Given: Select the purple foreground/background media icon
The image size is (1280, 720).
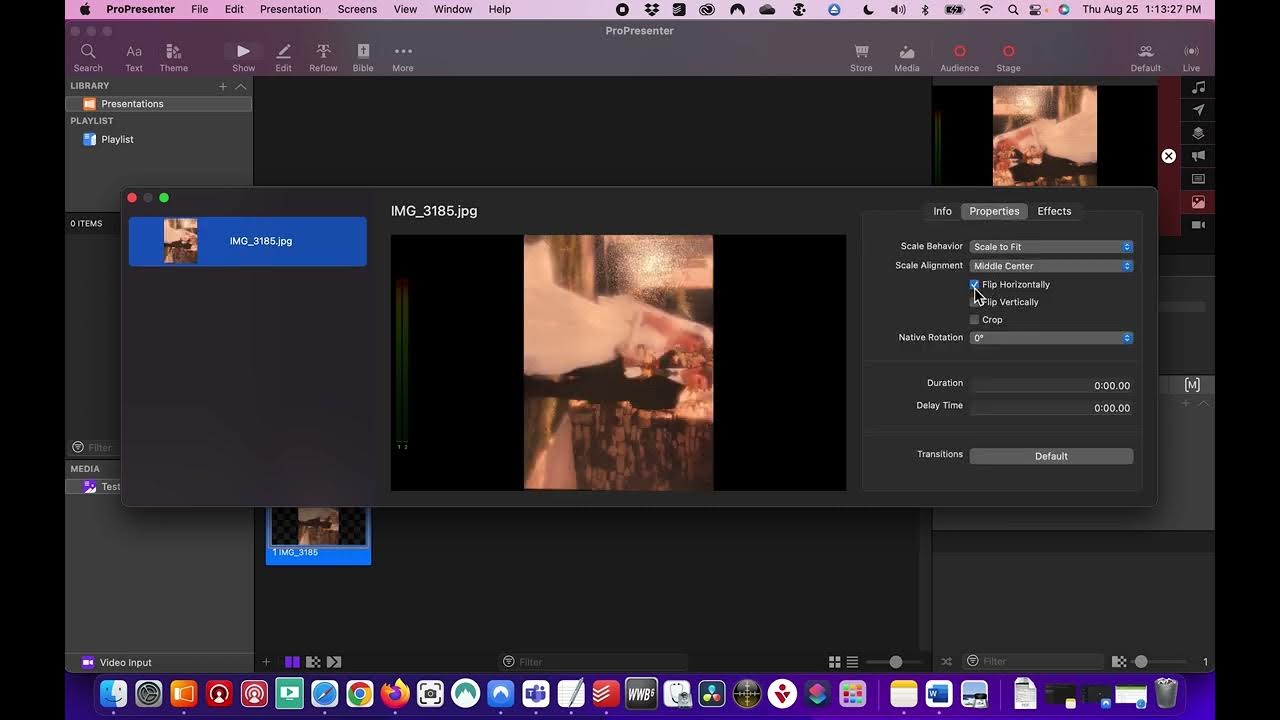Looking at the screenshot, I should (x=292, y=662).
